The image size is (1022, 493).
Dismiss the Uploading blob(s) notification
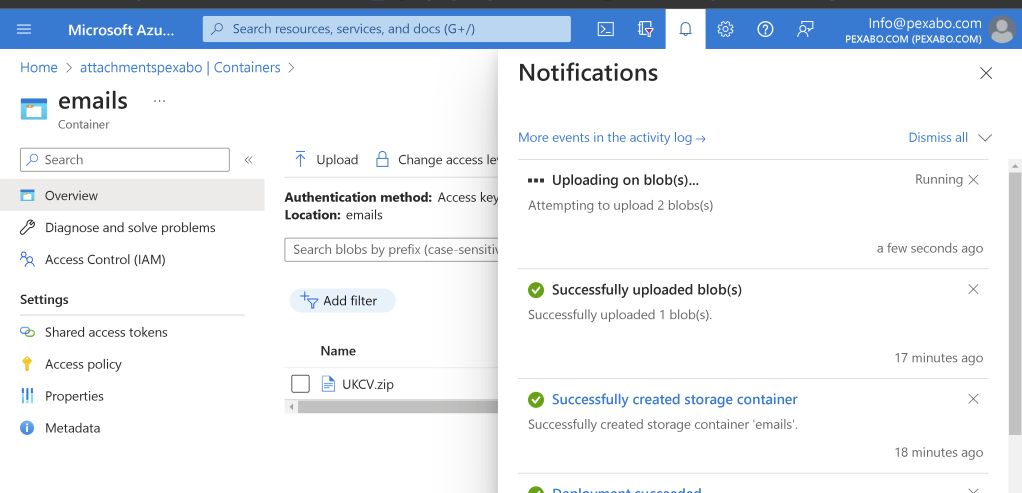click(973, 179)
